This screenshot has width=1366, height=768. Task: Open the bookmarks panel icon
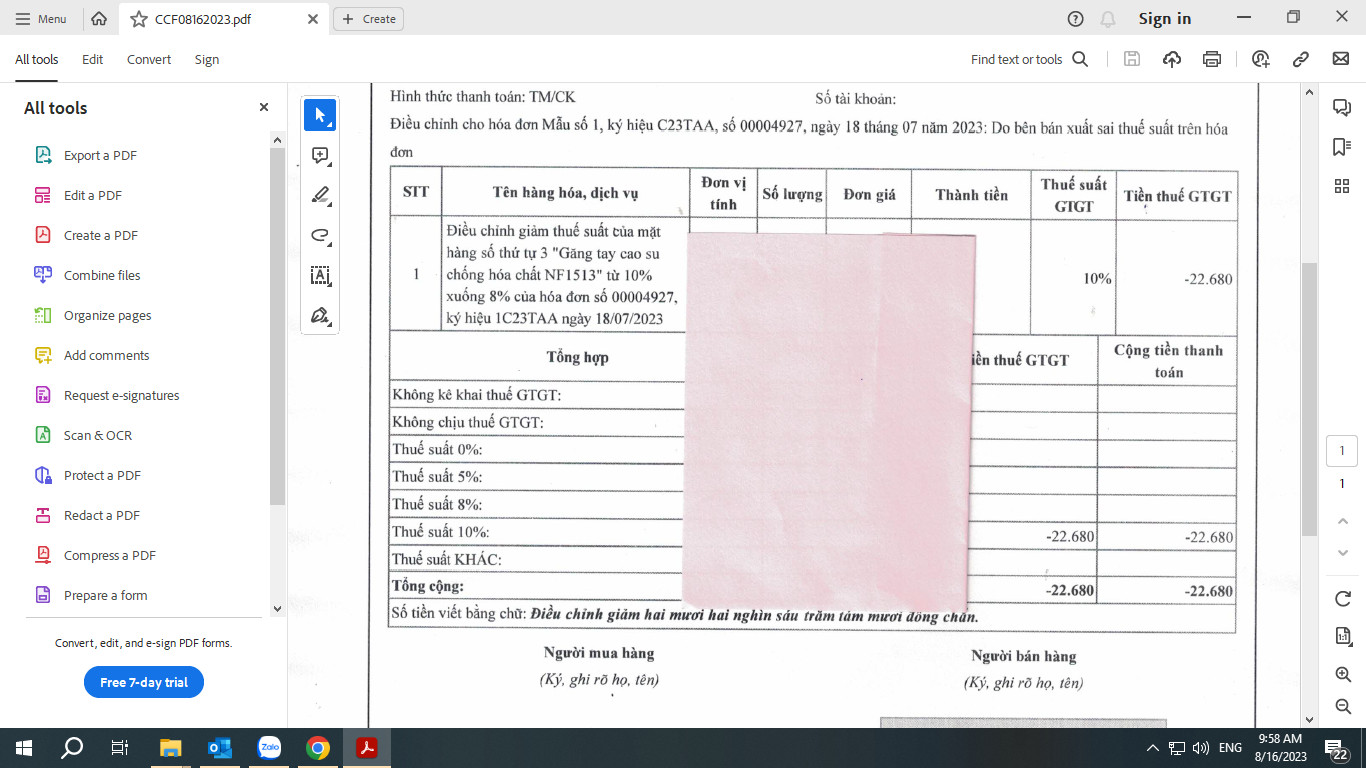click(1341, 147)
